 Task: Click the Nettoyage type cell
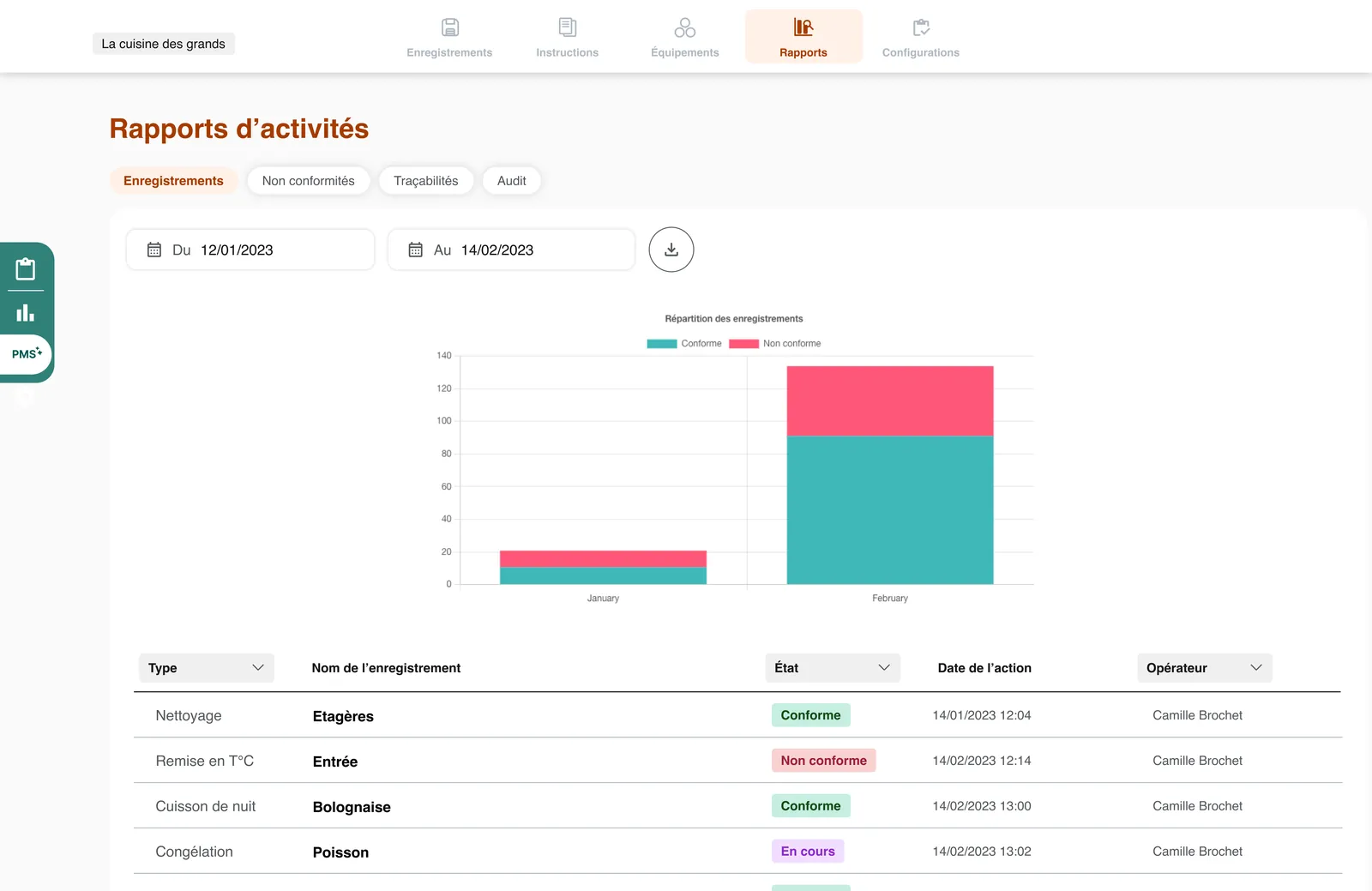[189, 715]
